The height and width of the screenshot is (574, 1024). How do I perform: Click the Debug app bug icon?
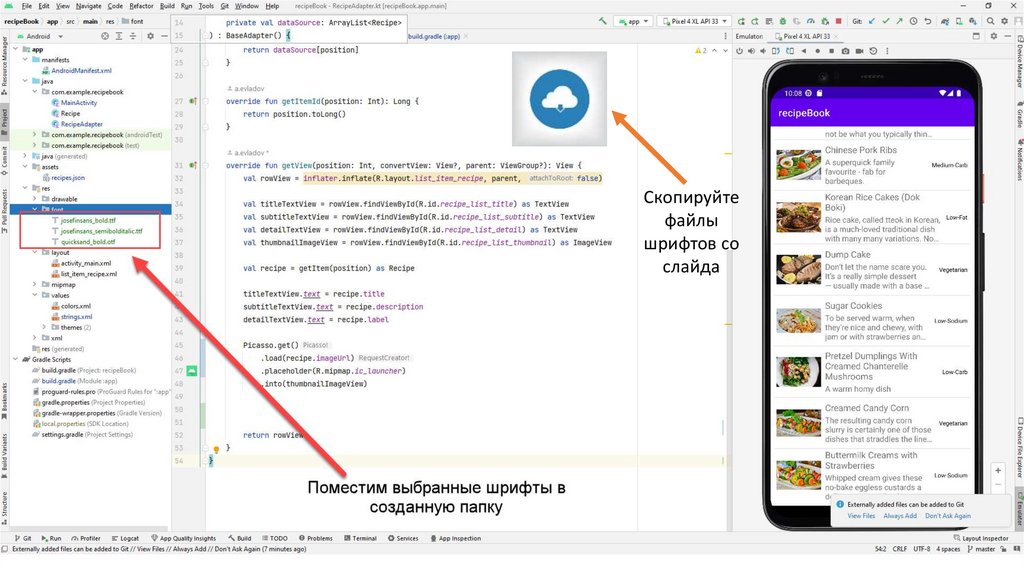pyautogui.click(x=783, y=21)
